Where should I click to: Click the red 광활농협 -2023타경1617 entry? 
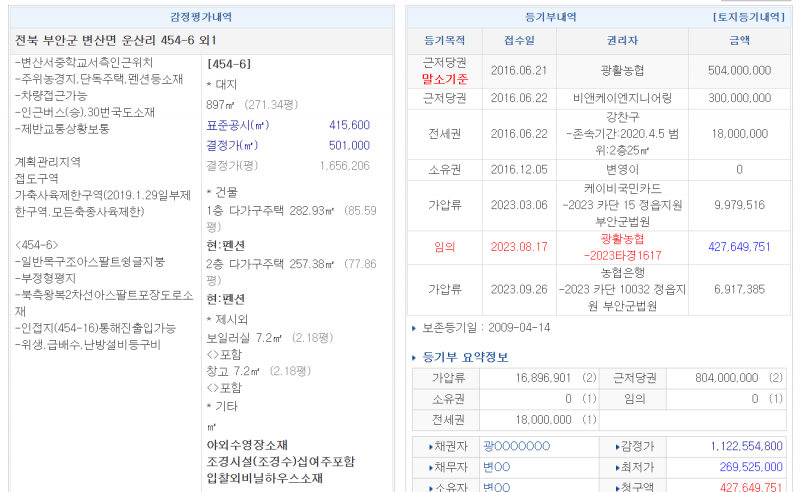tap(622, 247)
